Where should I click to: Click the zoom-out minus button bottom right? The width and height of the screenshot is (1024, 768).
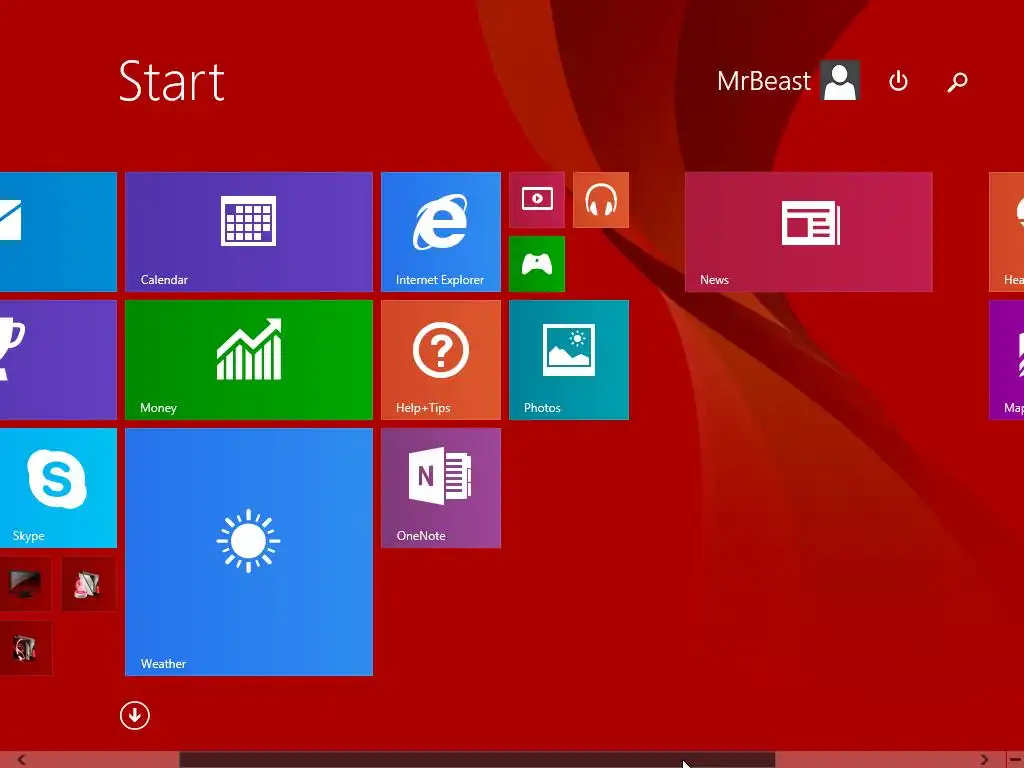tap(1015, 760)
